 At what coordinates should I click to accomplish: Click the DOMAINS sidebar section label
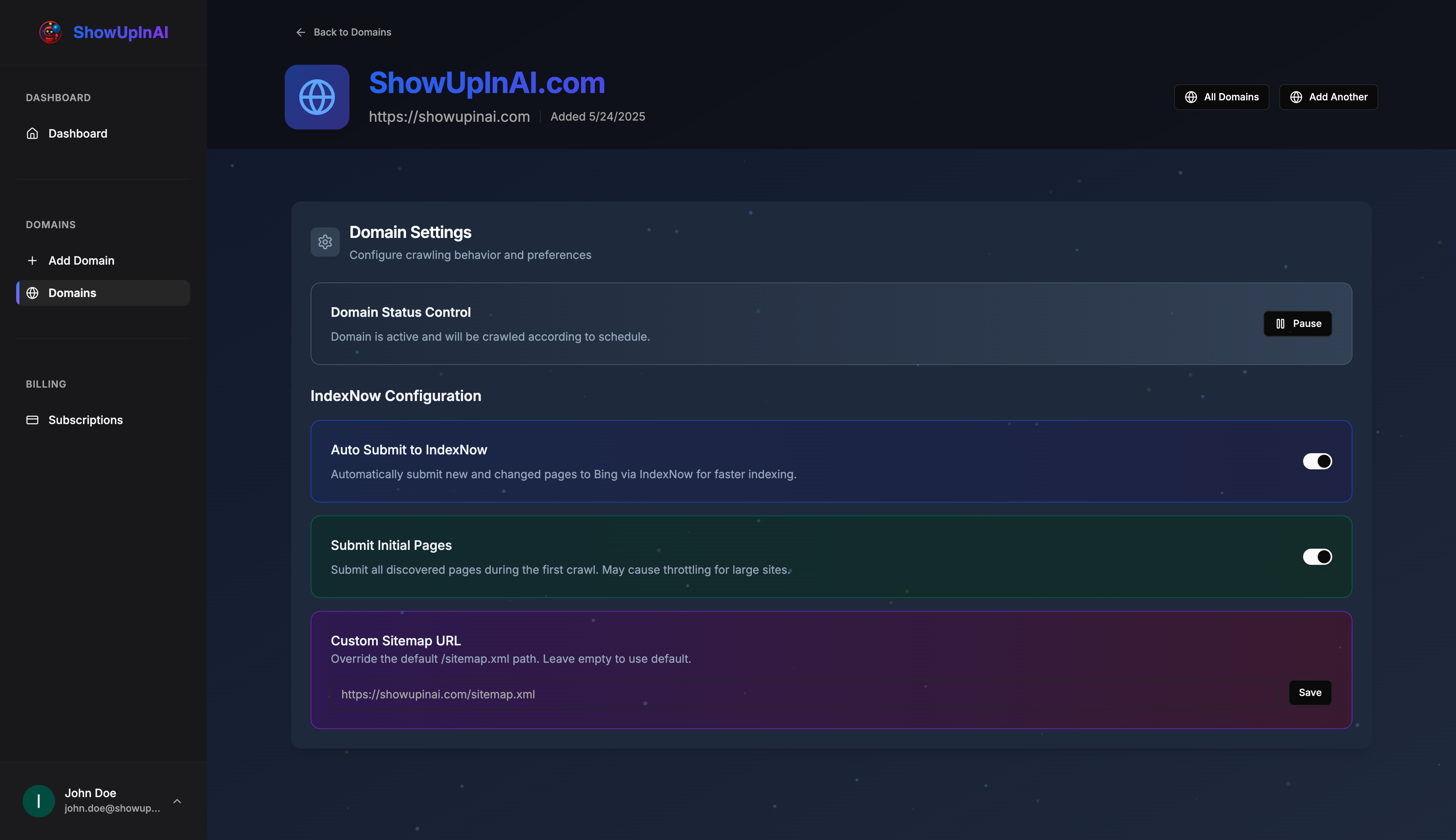pyautogui.click(x=51, y=225)
